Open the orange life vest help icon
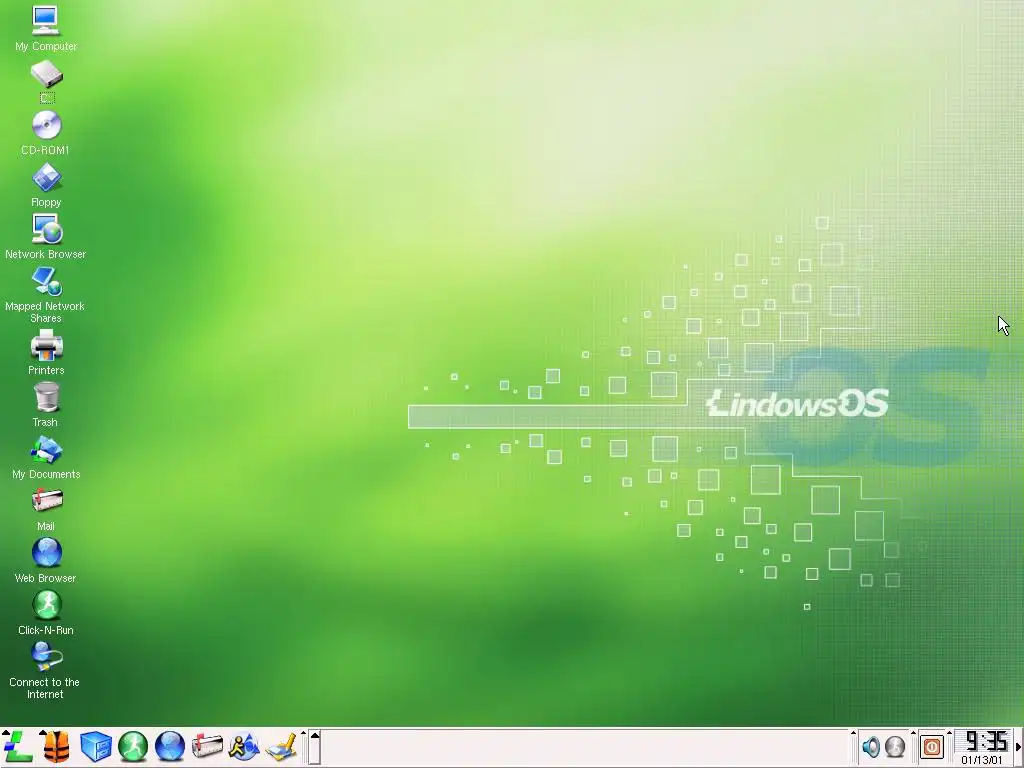Image resolution: width=1024 pixels, height=768 pixels. [56, 746]
